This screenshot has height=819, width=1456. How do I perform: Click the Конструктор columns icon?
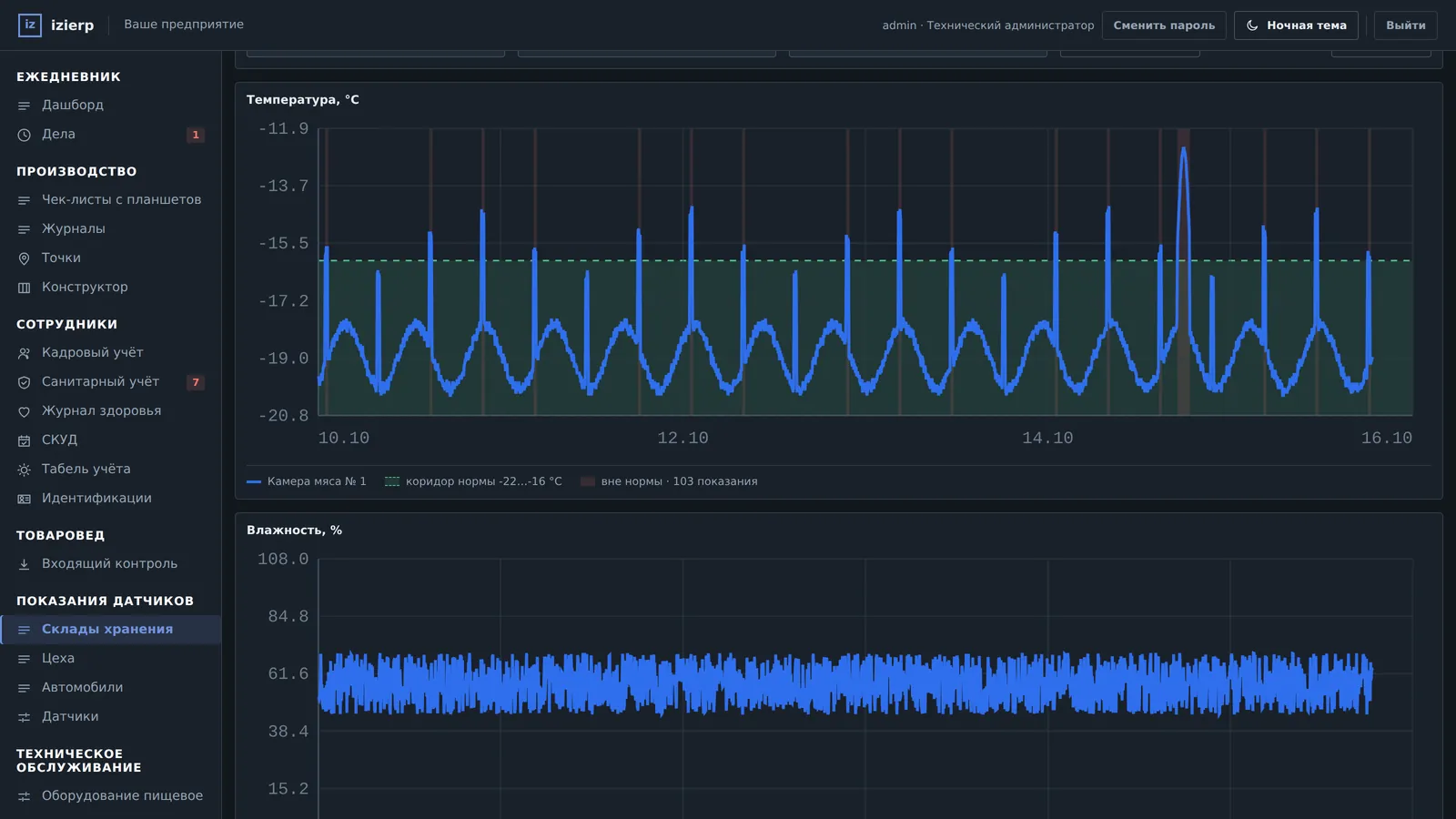click(25, 288)
